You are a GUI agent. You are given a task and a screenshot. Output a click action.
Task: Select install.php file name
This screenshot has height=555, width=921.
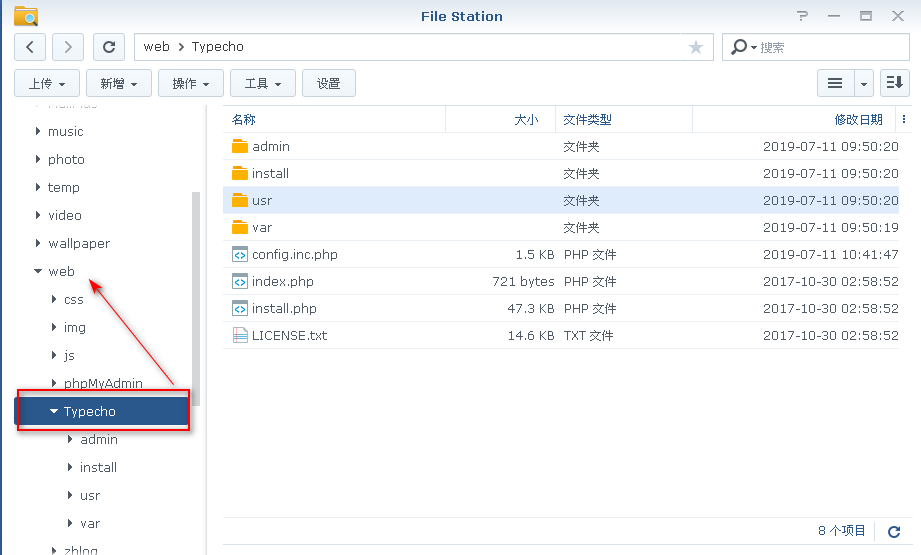284,308
